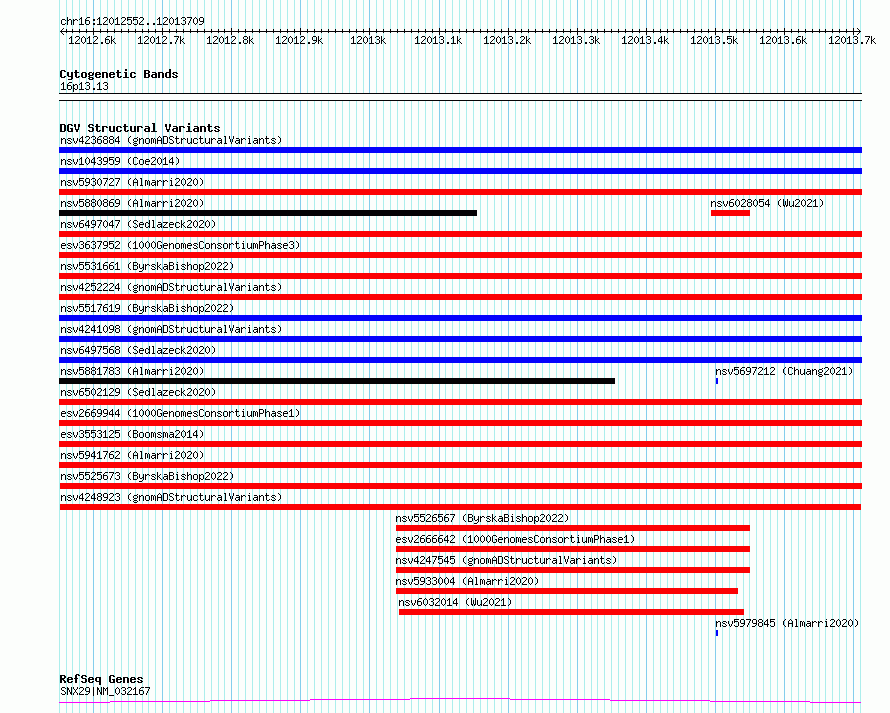Open the esv2669944 1000GenomesConsortiumPhase1 label
This screenshot has width=890, height=713.
pos(180,413)
